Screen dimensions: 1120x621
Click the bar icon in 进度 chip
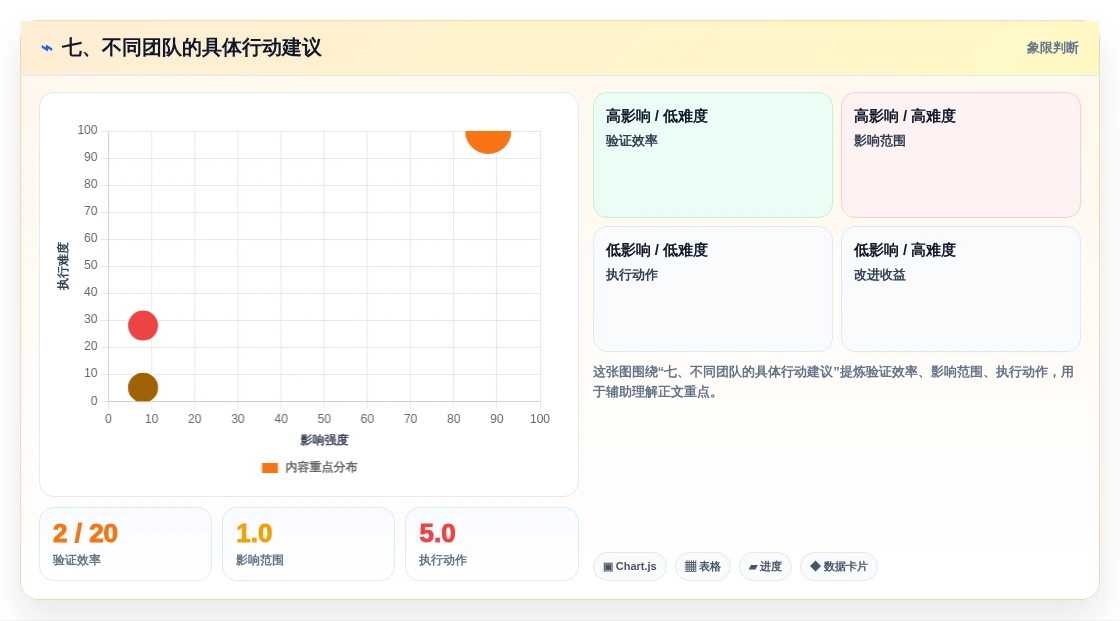point(753,567)
